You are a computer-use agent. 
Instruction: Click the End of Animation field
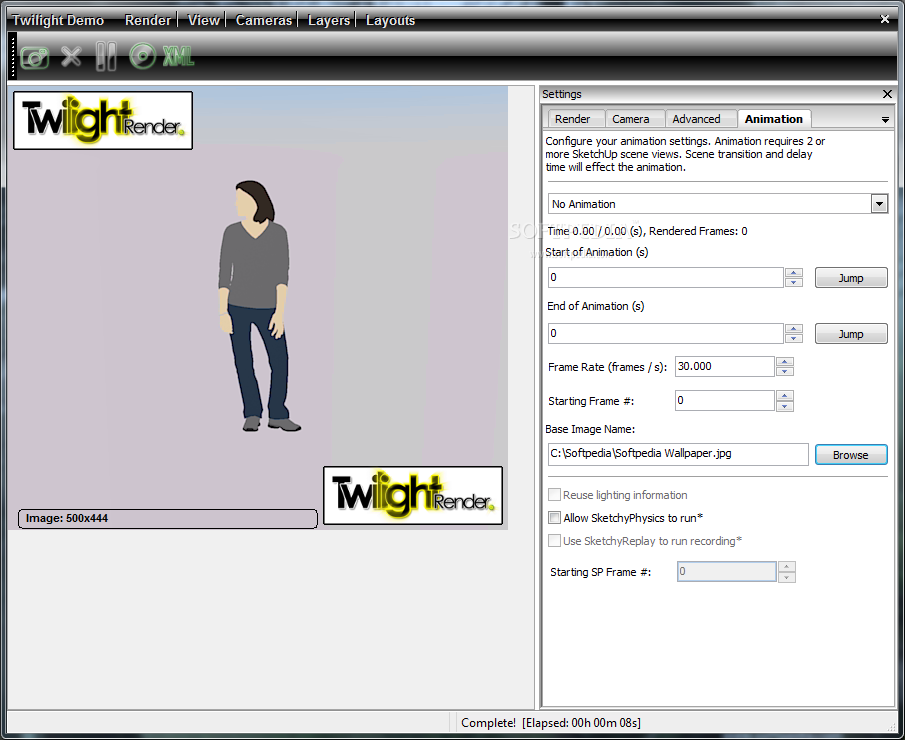(665, 334)
